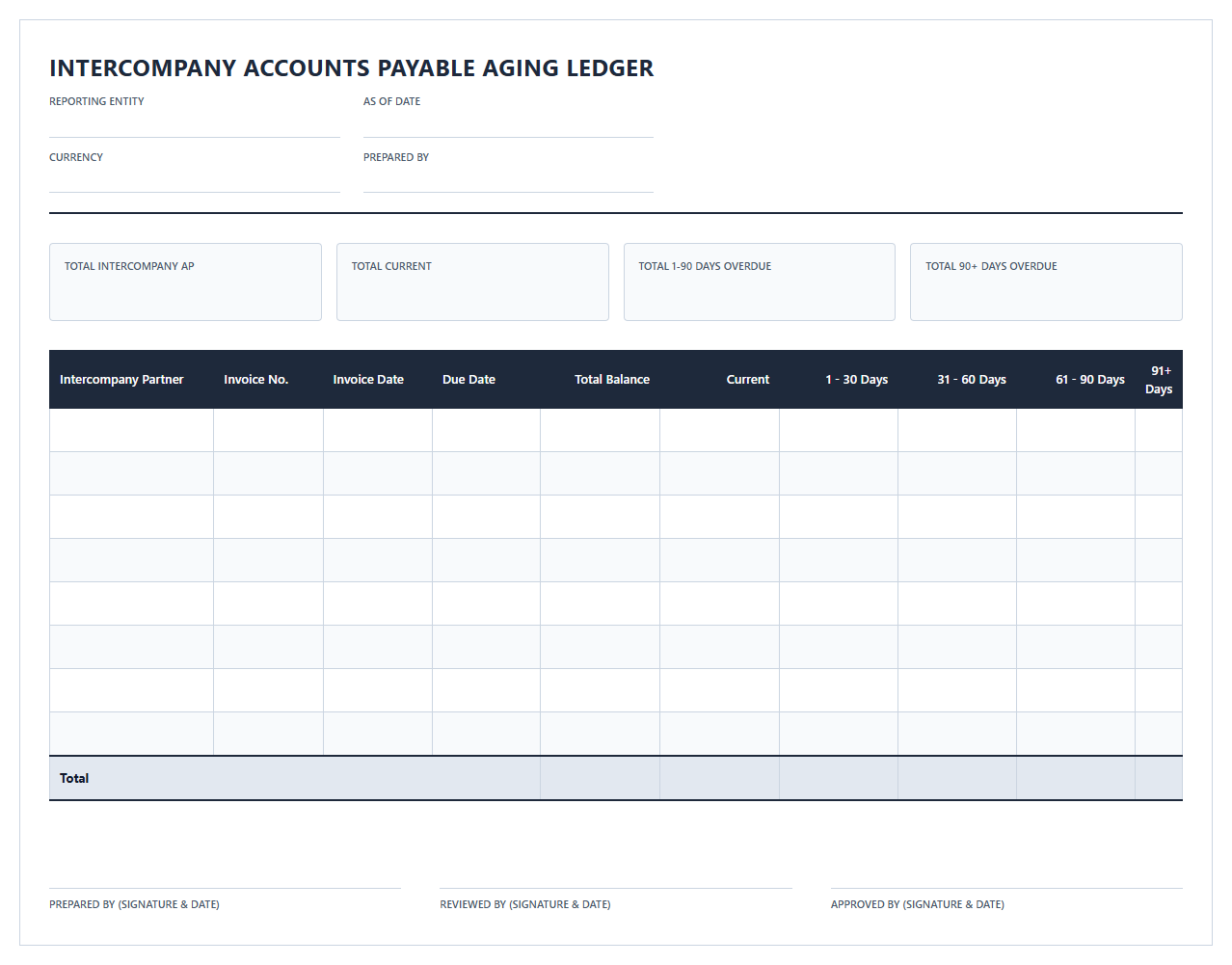
Task: Click the 31 - 60 Days column header
Action: click(957, 380)
